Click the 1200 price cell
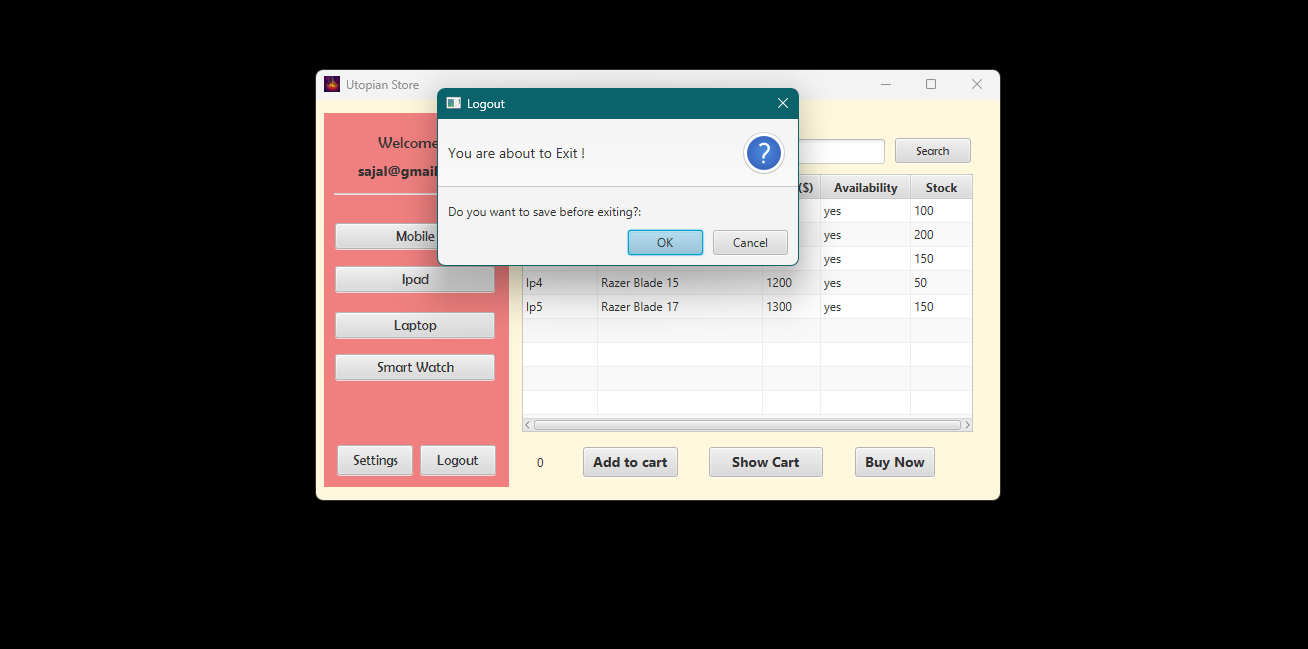 coord(792,283)
